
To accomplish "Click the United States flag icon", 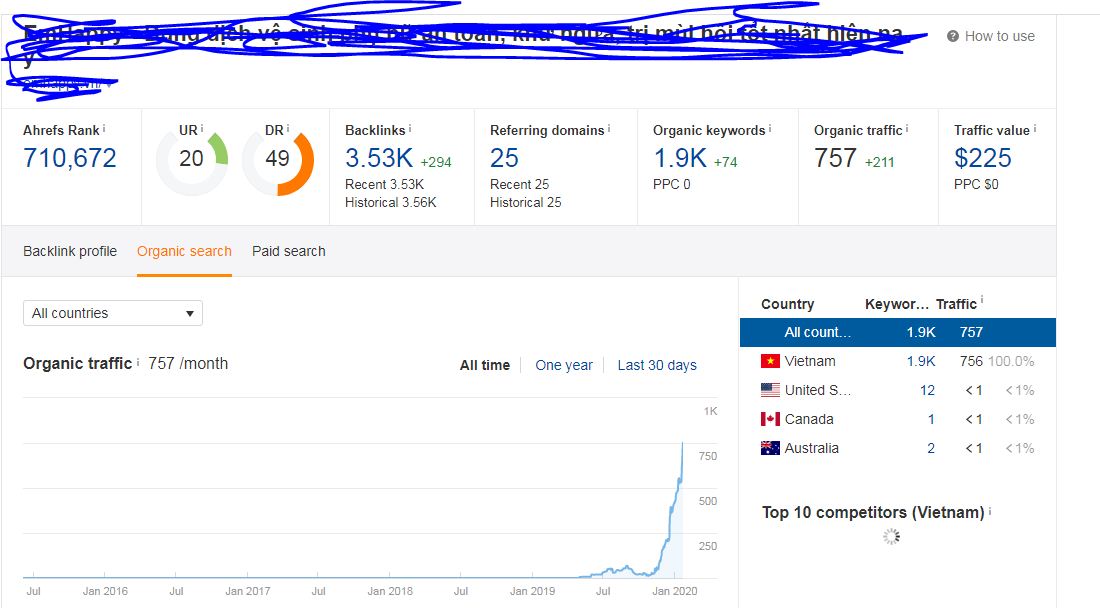I will (770, 390).
